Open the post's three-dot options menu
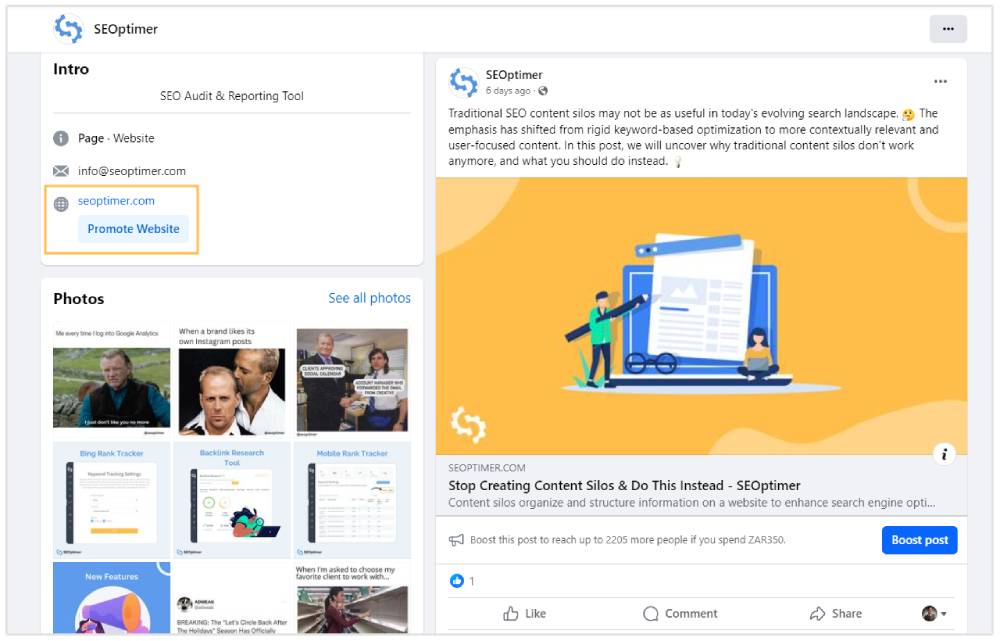Viewport: 1000px width, 641px height. click(x=941, y=81)
